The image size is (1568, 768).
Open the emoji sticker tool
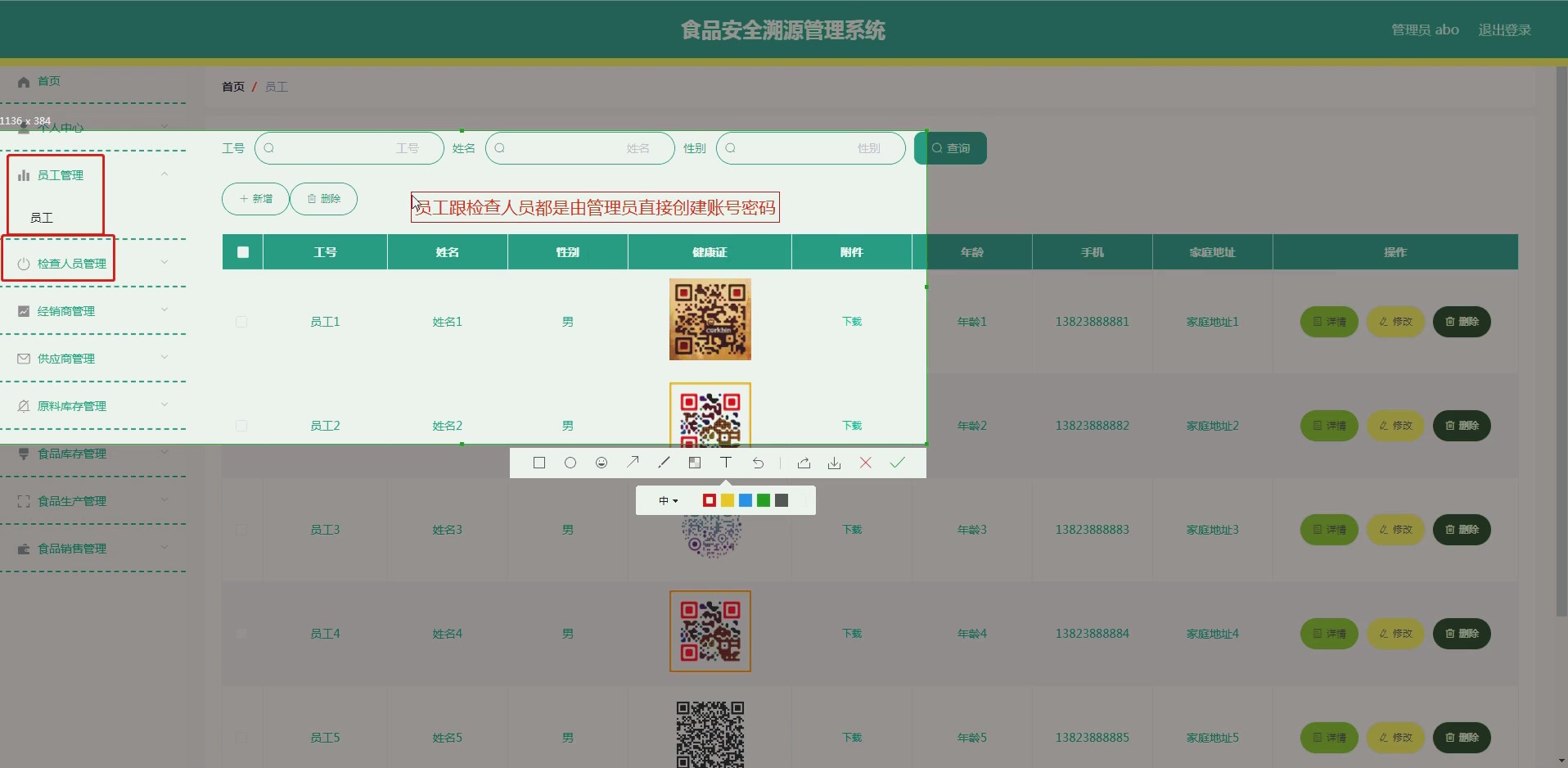click(602, 463)
